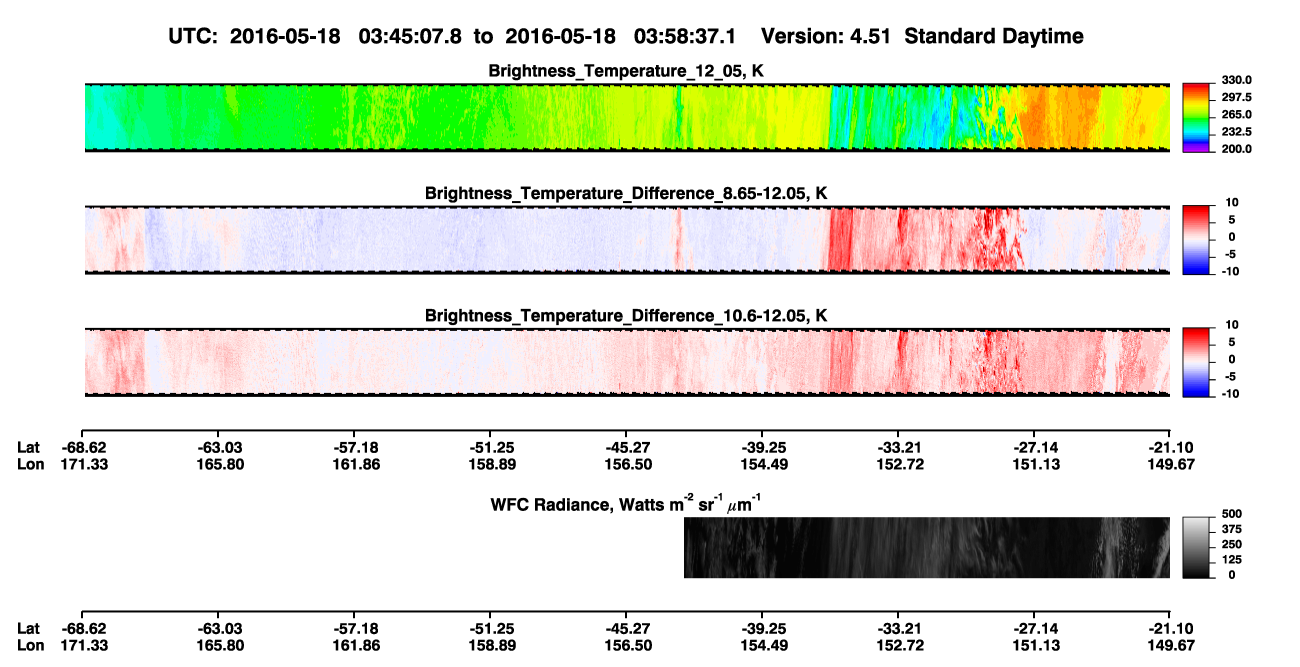Click the 250 label on the grayscale colorbar
The height and width of the screenshot is (667, 1300).
point(1230,544)
